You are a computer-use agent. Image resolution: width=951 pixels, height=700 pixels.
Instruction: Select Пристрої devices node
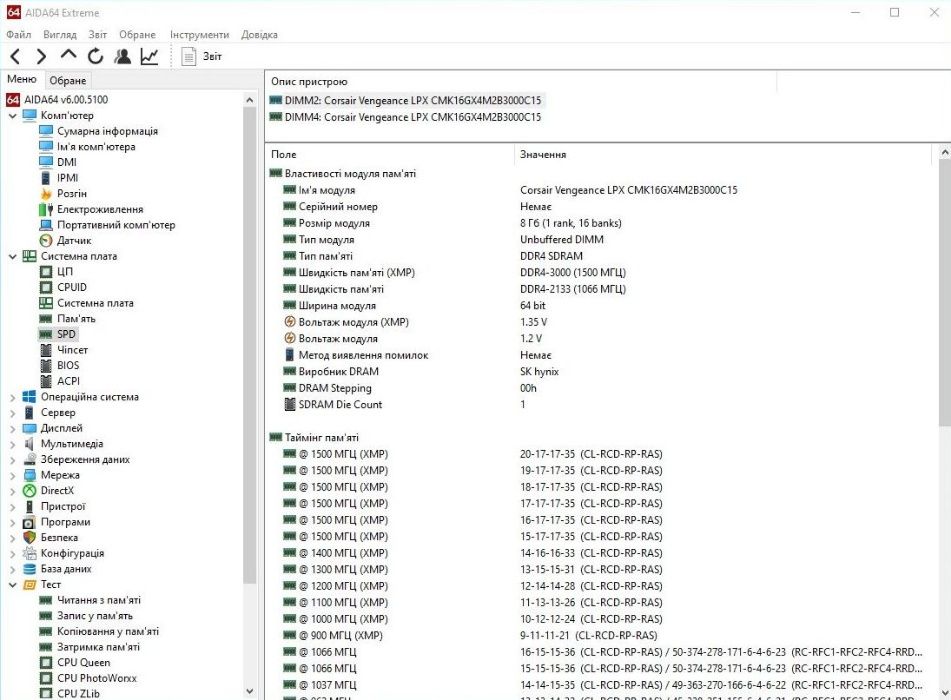click(63, 506)
